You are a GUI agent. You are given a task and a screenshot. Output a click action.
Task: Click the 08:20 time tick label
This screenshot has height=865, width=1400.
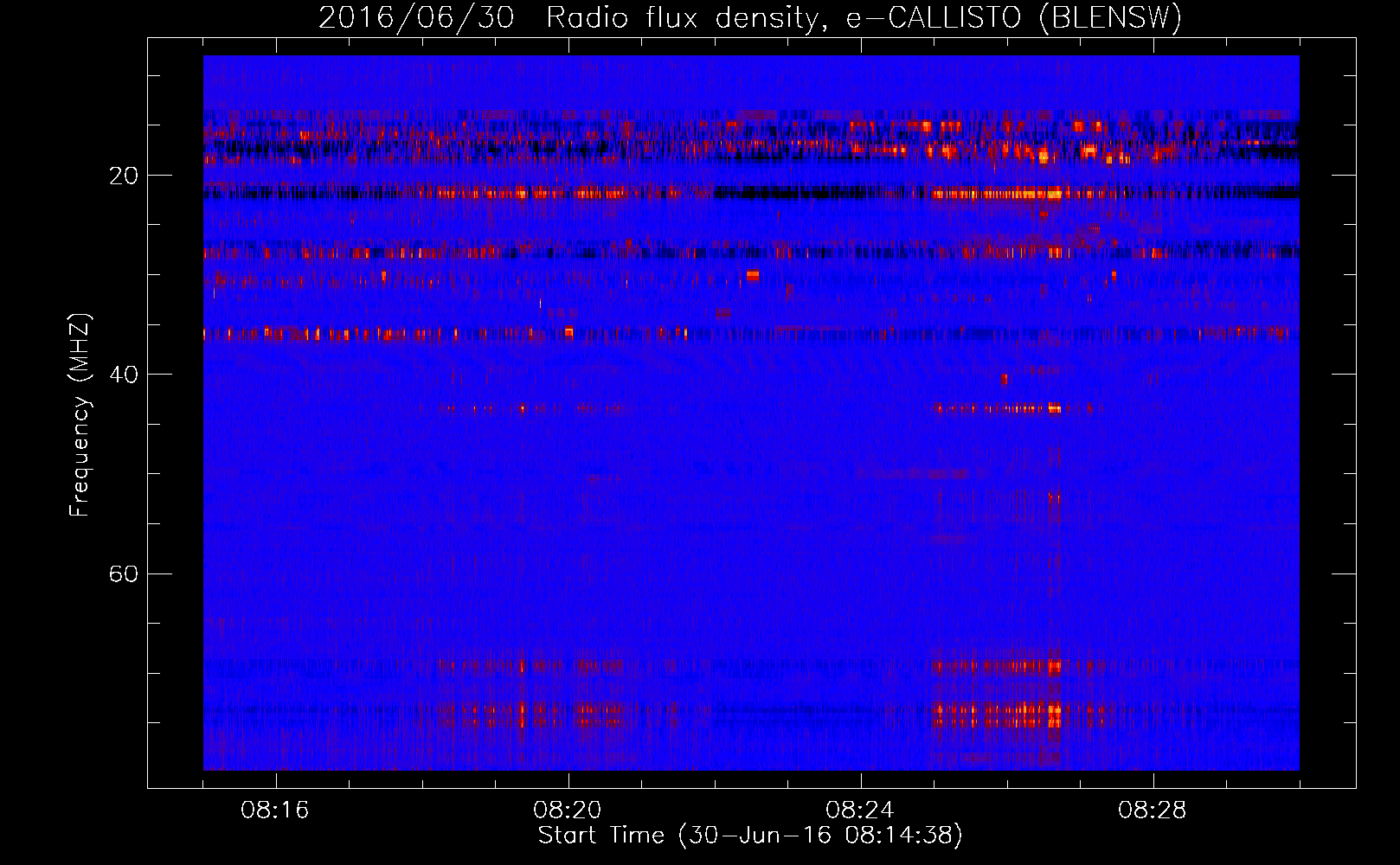[x=568, y=811]
